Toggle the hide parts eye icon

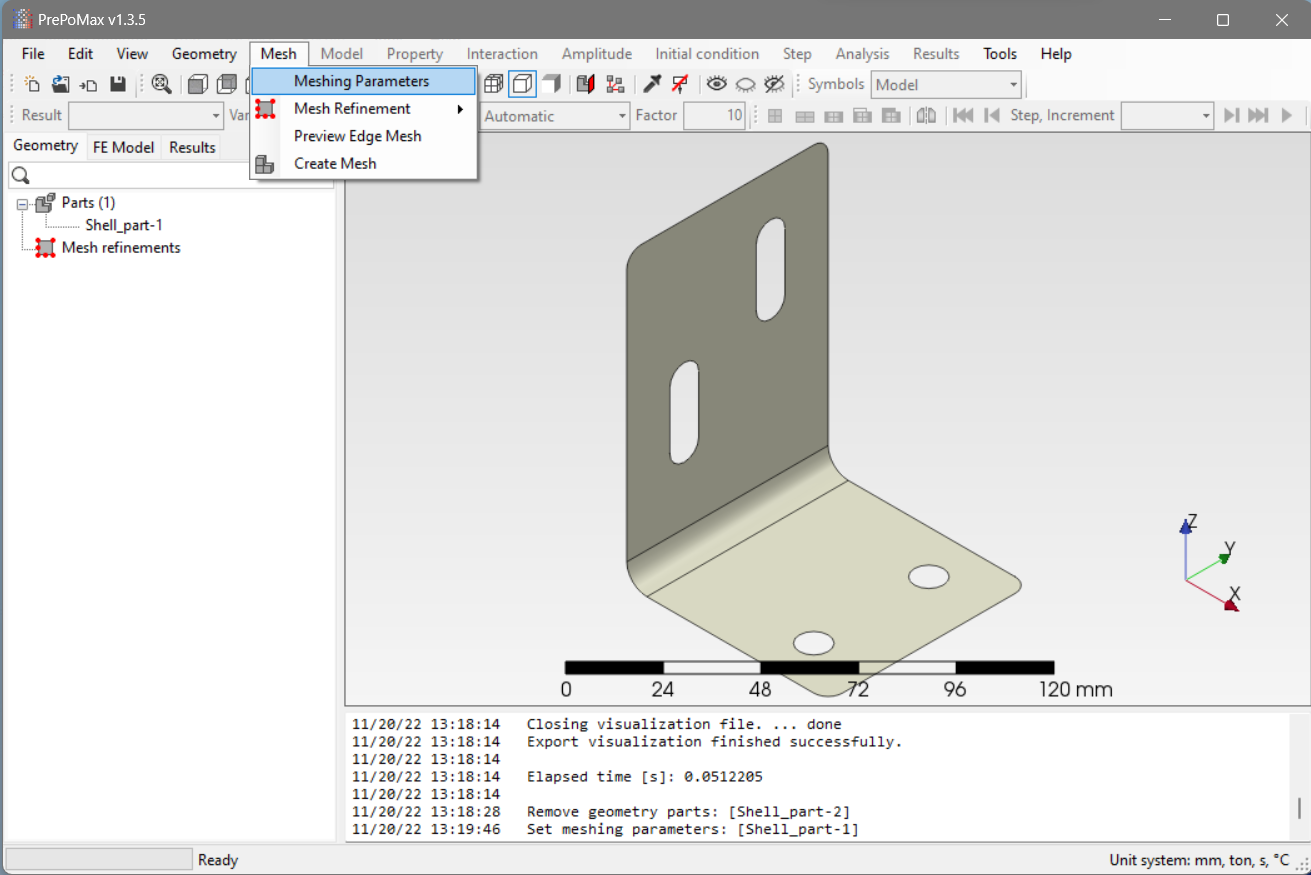click(x=745, y=84)
